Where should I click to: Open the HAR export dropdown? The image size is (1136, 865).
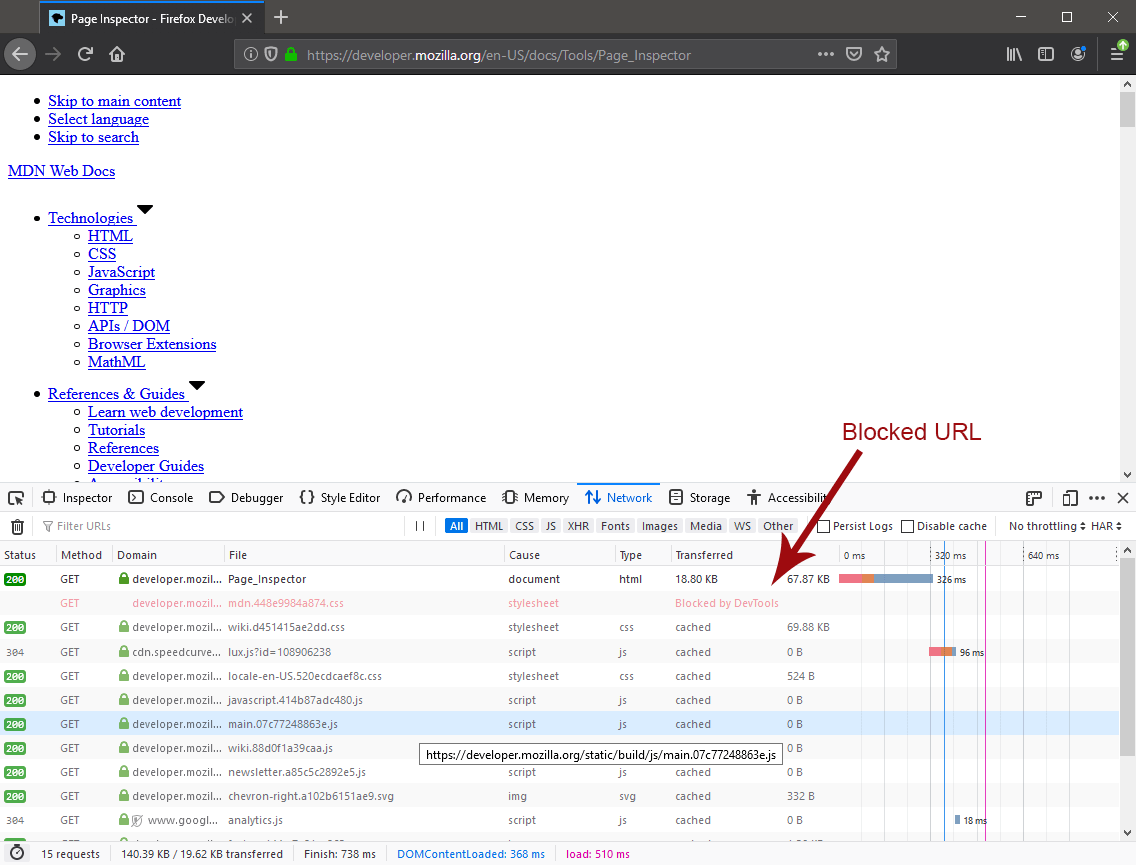click(x=1105, y=526)
